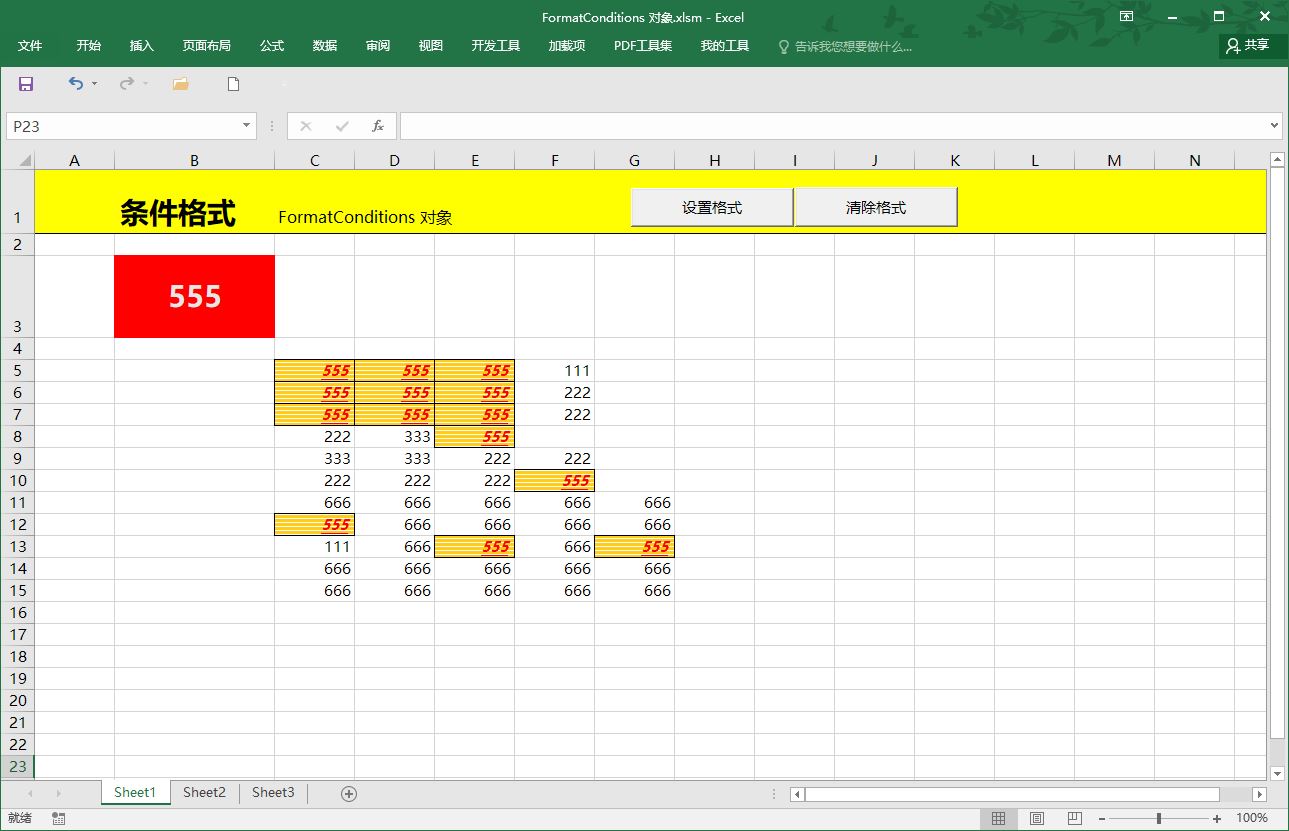This screenshot has width=1289, height=831.
Task: Add a new sheet with plus icon
Action: click(x=349, y=794)
